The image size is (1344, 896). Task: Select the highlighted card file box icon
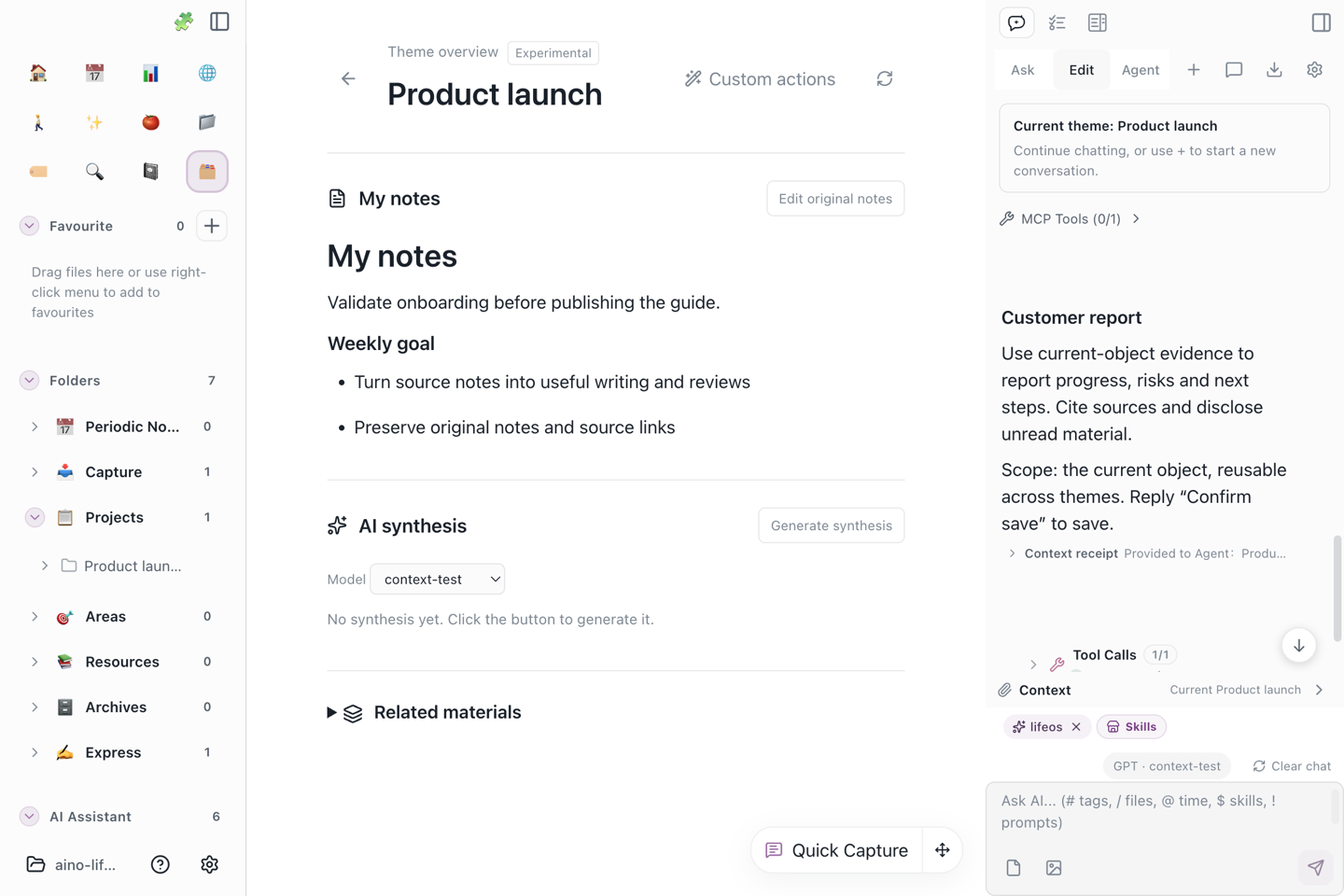[x=207, y=172]
